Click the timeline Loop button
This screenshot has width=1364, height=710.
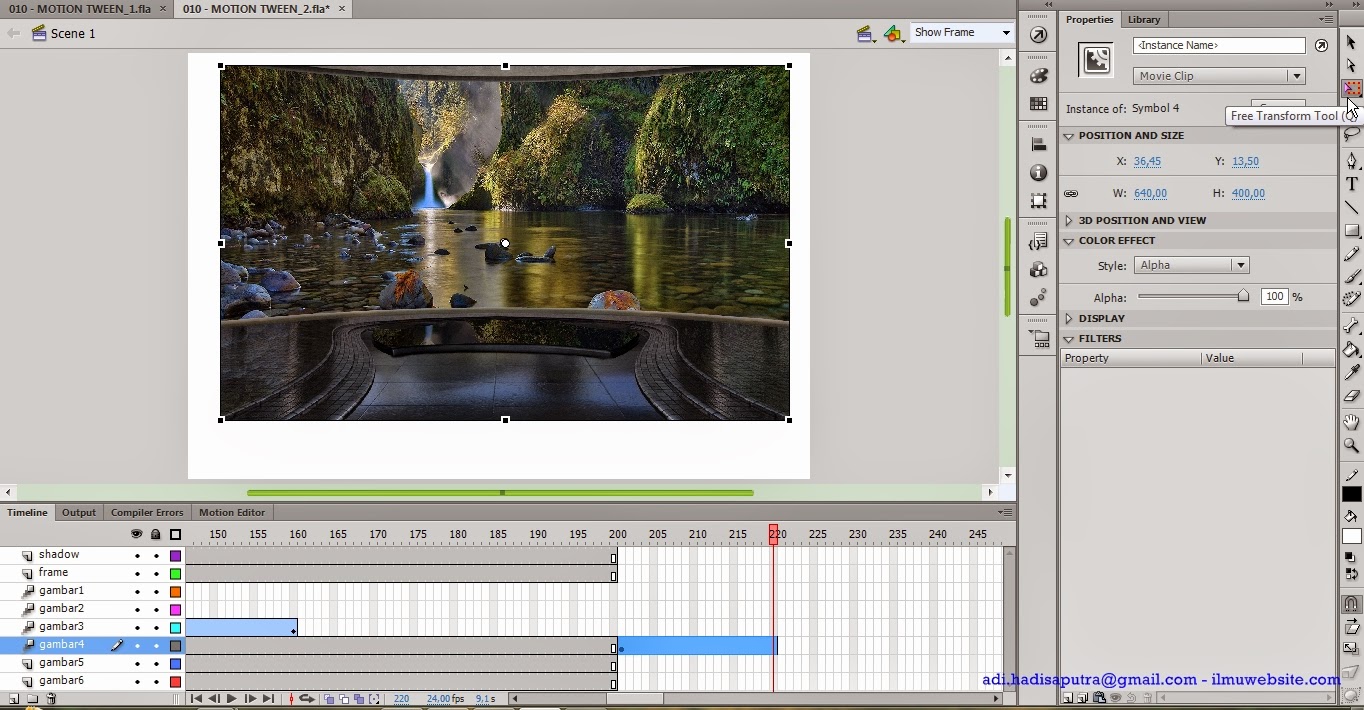308,699
